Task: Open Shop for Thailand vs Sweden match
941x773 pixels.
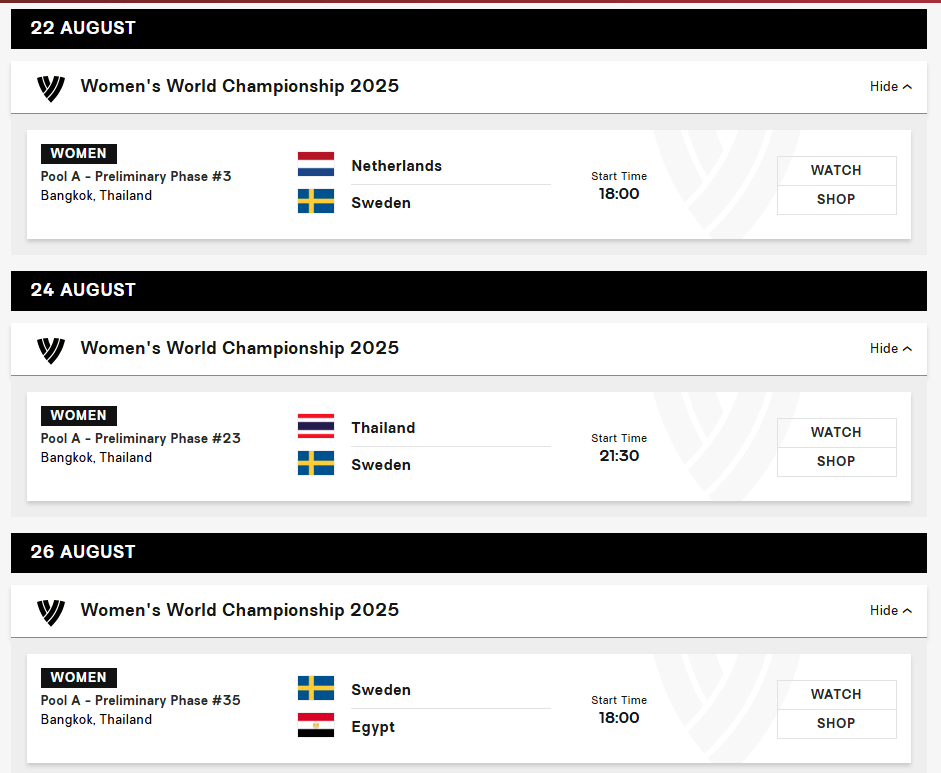Action: tap(836, 462)
